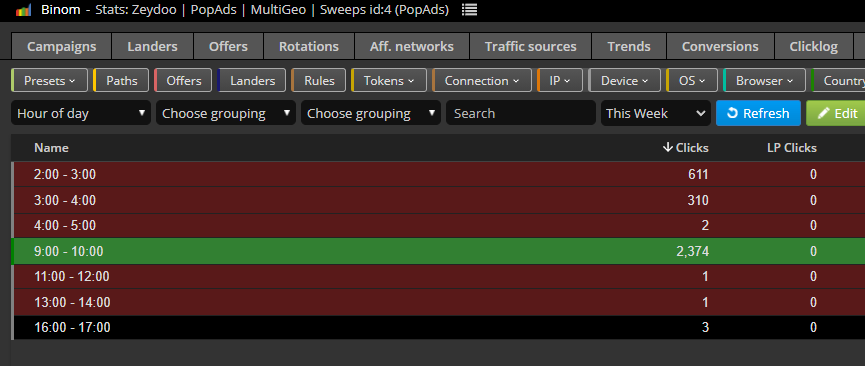Click the Rules grouping button

(319, 81)
